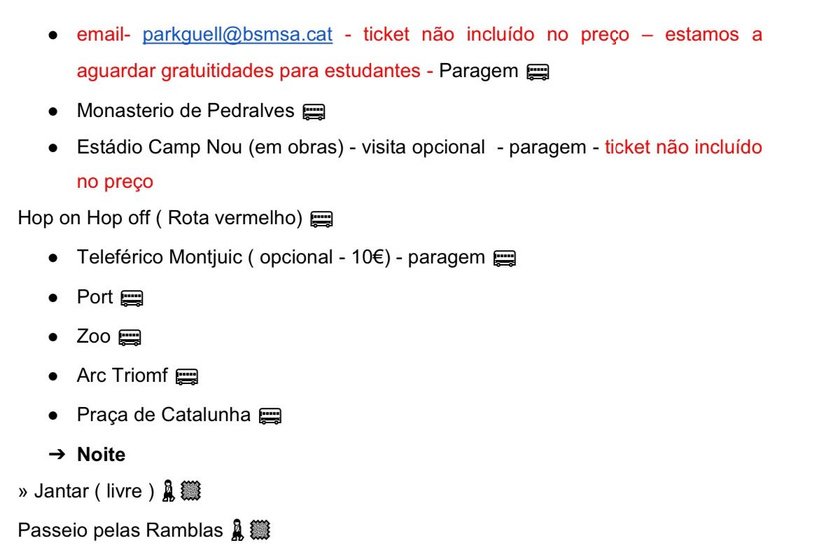This screenshot has height=557, width=819.
Task: Click the 'Passeio pelas Ramblas' text
Action: pos(120,530)
